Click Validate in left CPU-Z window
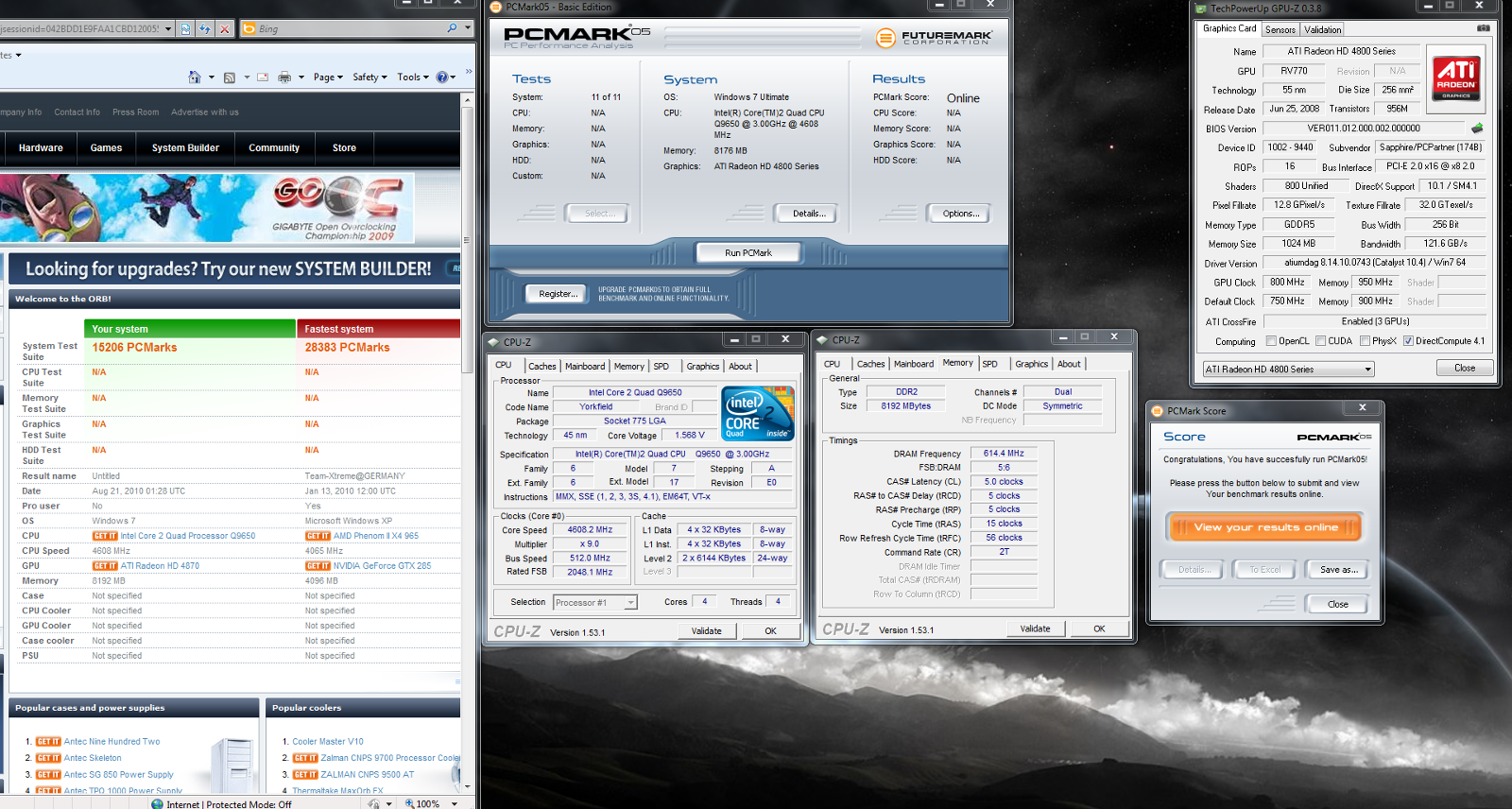 click(706, 631)
